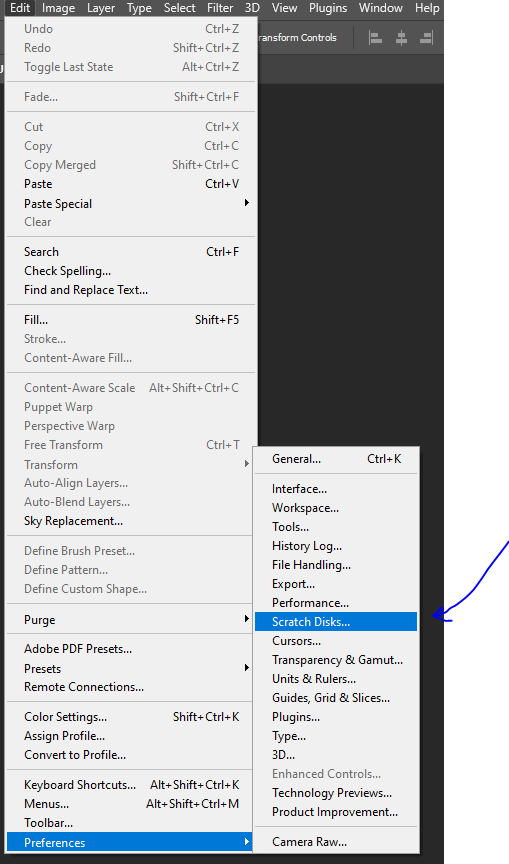Click the align right edges icon
Image resolution: width=509 pixels, height=864 pixels.
pyautogui.click(x=426, y=38)
